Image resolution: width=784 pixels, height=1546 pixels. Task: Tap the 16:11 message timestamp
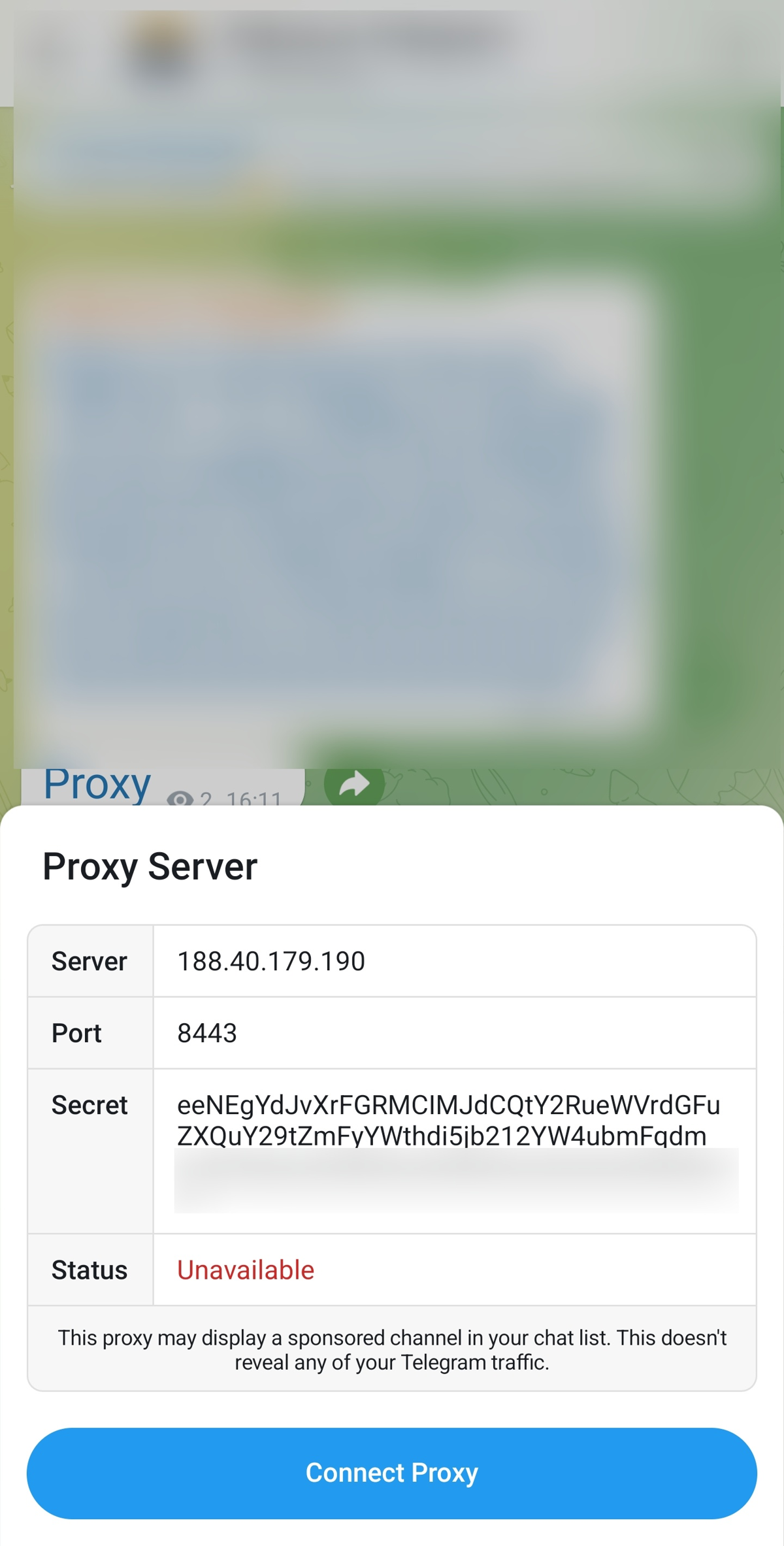point(253,798)
